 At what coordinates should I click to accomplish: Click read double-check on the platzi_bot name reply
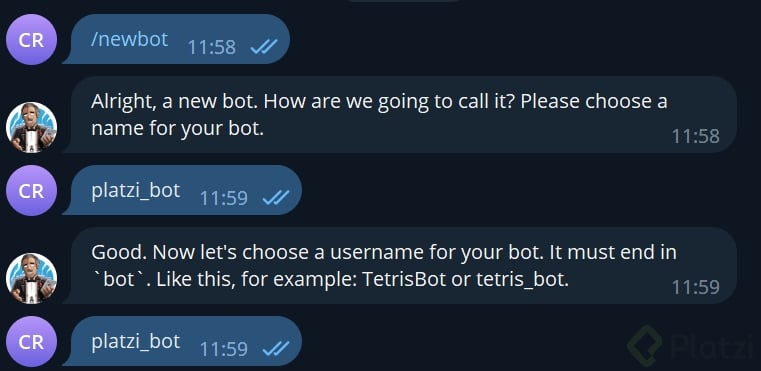[276, 198]
